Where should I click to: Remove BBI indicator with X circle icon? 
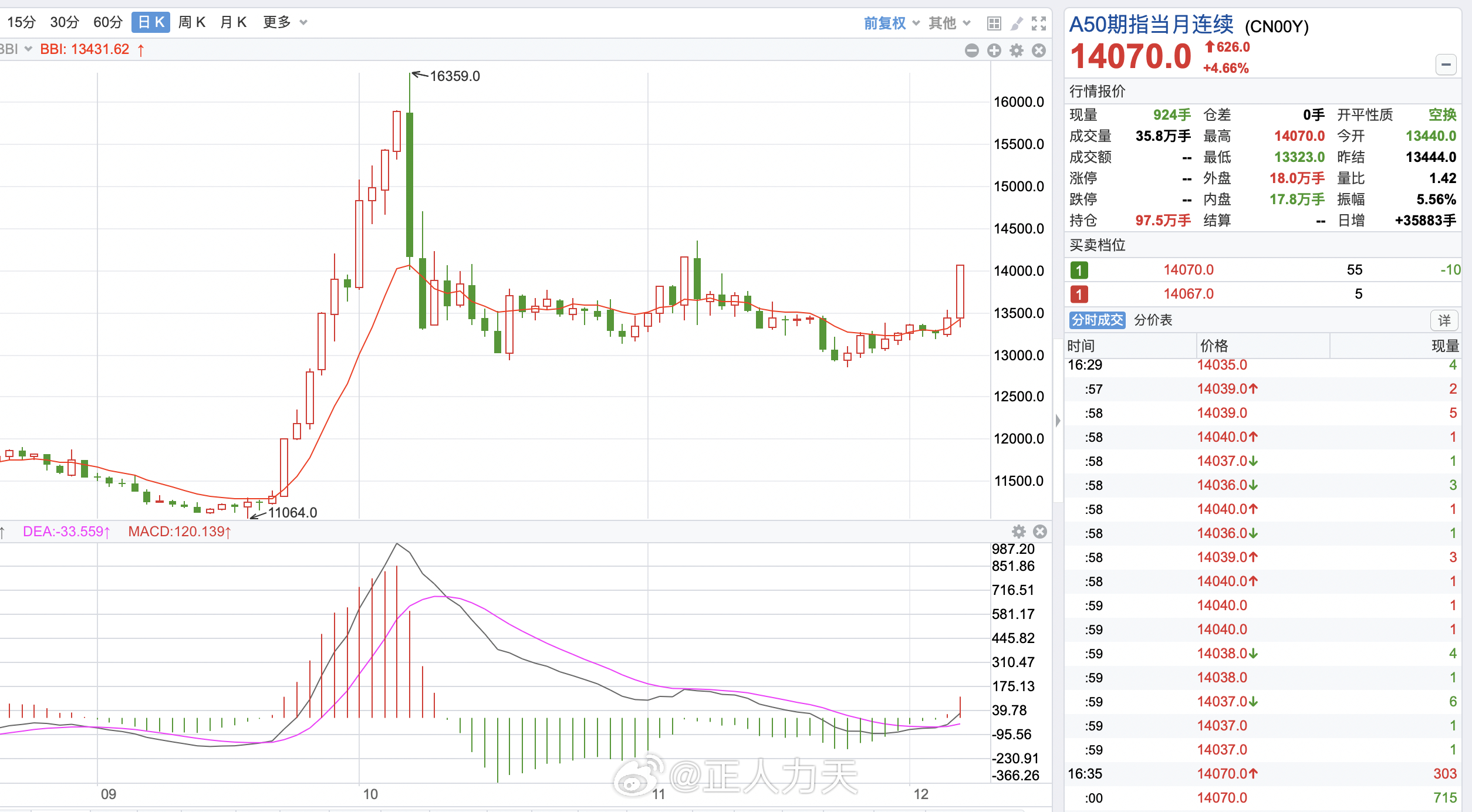coord(1039,50)
